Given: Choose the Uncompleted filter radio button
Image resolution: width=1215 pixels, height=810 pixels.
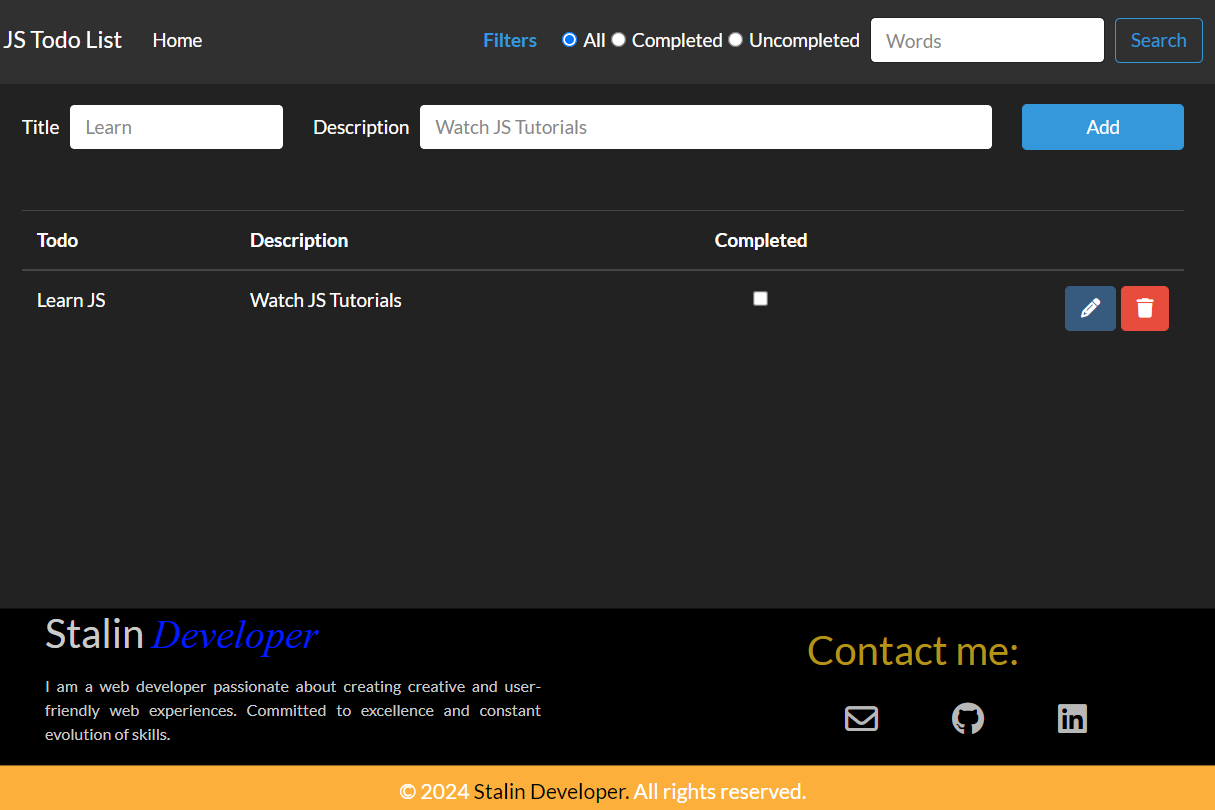Looking at the screenshot, I should (x=736, y=40).
